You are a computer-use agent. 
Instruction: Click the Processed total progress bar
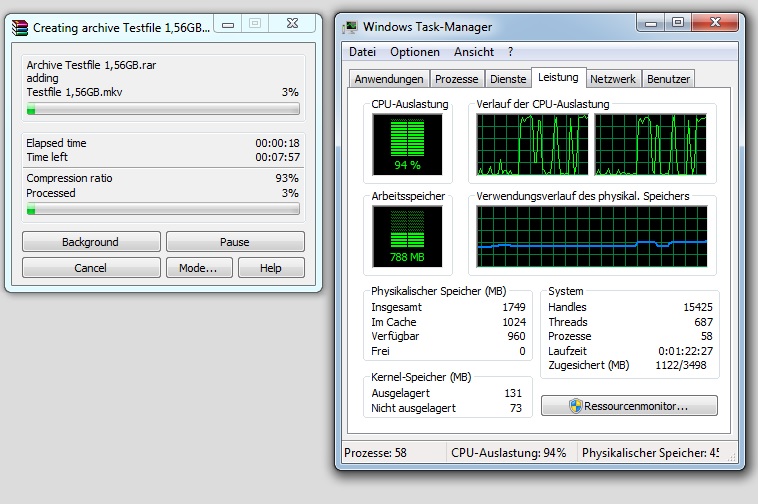[x=163, y=209]
